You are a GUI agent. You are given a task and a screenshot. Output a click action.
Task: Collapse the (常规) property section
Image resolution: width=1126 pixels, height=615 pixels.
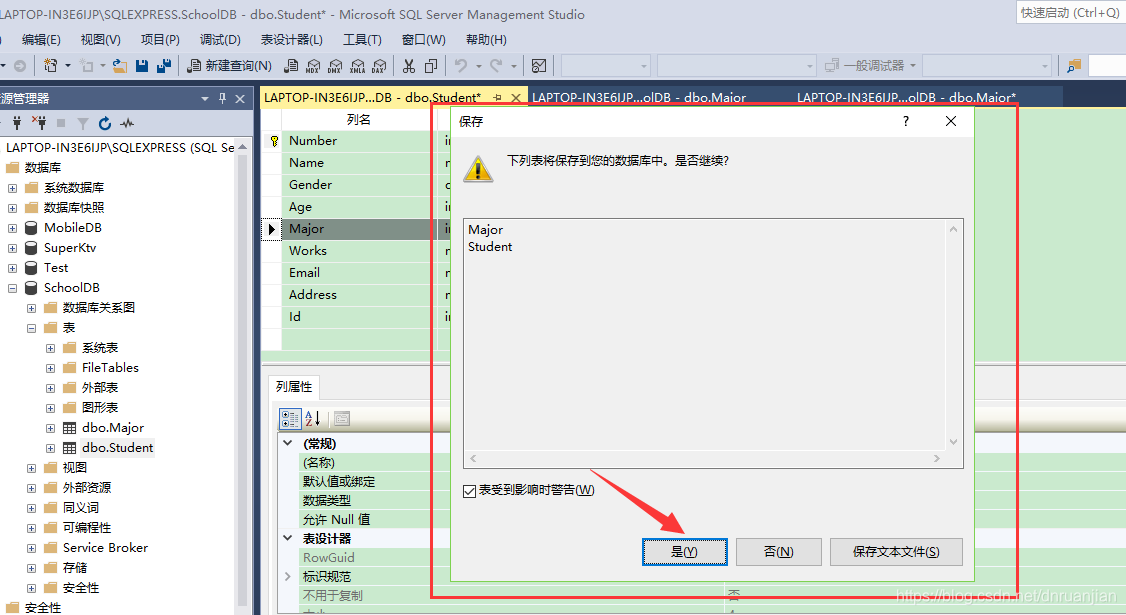tap(288, 443)
